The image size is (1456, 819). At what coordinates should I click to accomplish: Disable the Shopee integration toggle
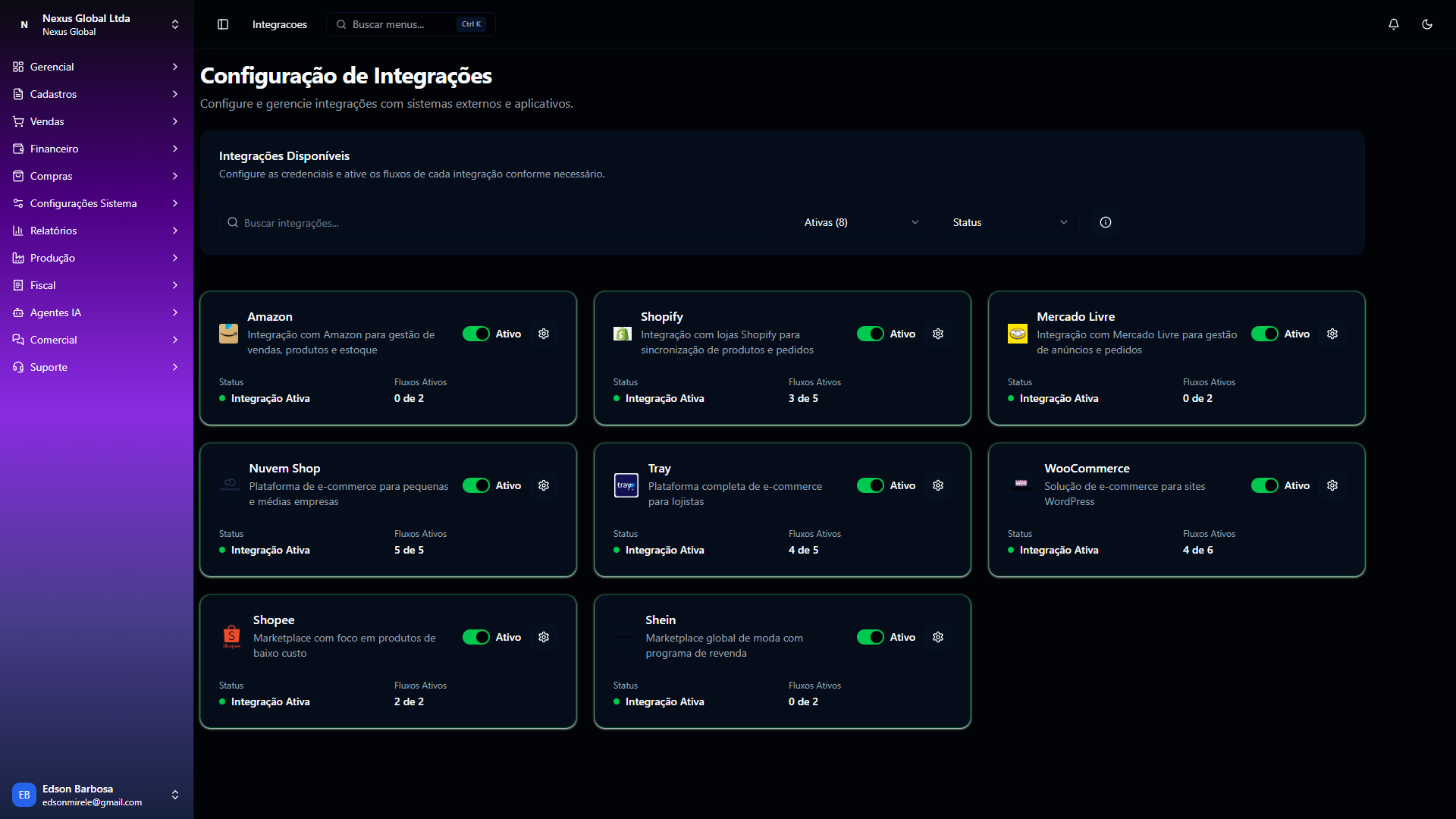pyautogui.click(x=476, y=637)
